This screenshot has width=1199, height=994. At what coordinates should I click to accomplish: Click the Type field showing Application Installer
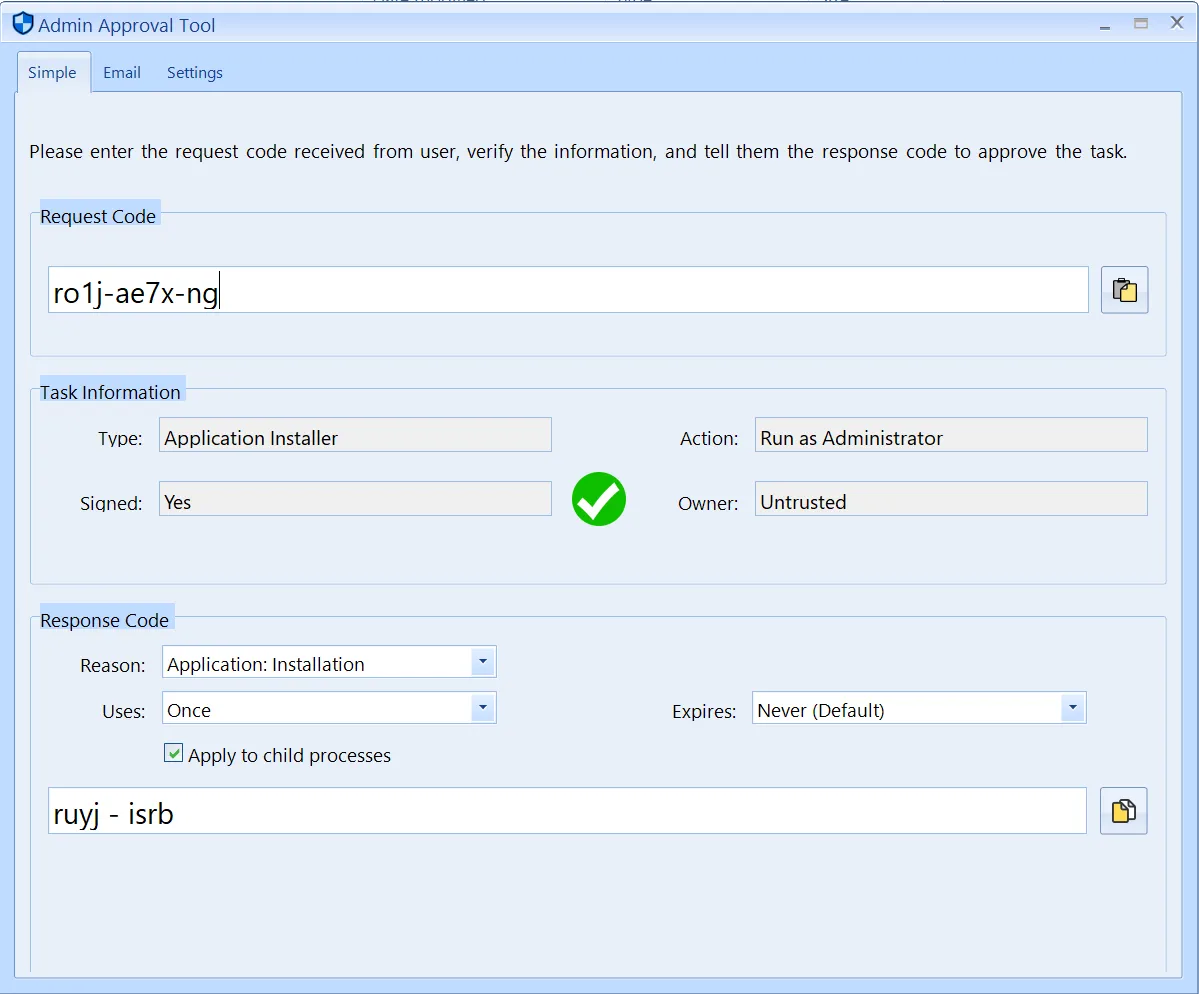coord(355,434)
